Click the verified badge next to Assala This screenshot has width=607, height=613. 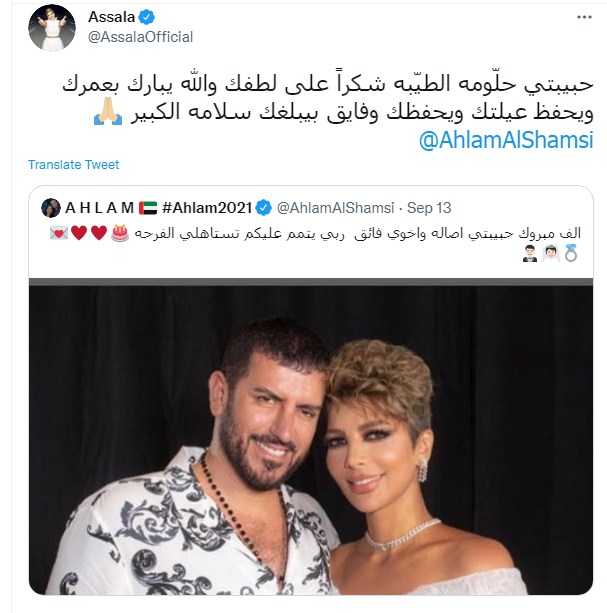[147, 17]
